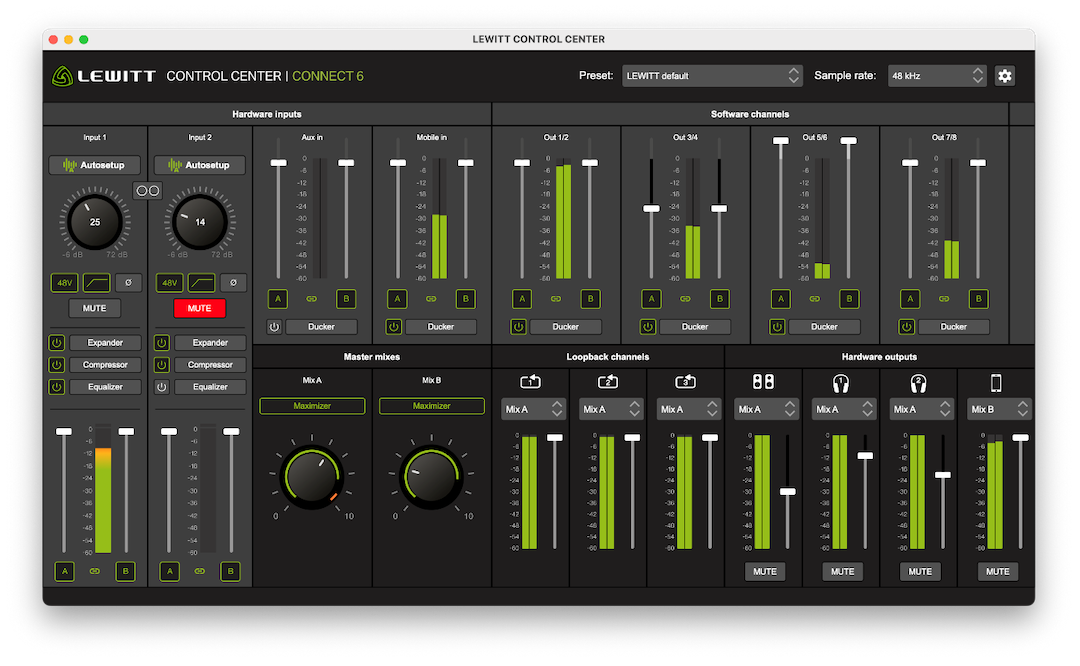Click the mobile device output icon
The image size is (1080, 666).
click(x=997, y=381)
